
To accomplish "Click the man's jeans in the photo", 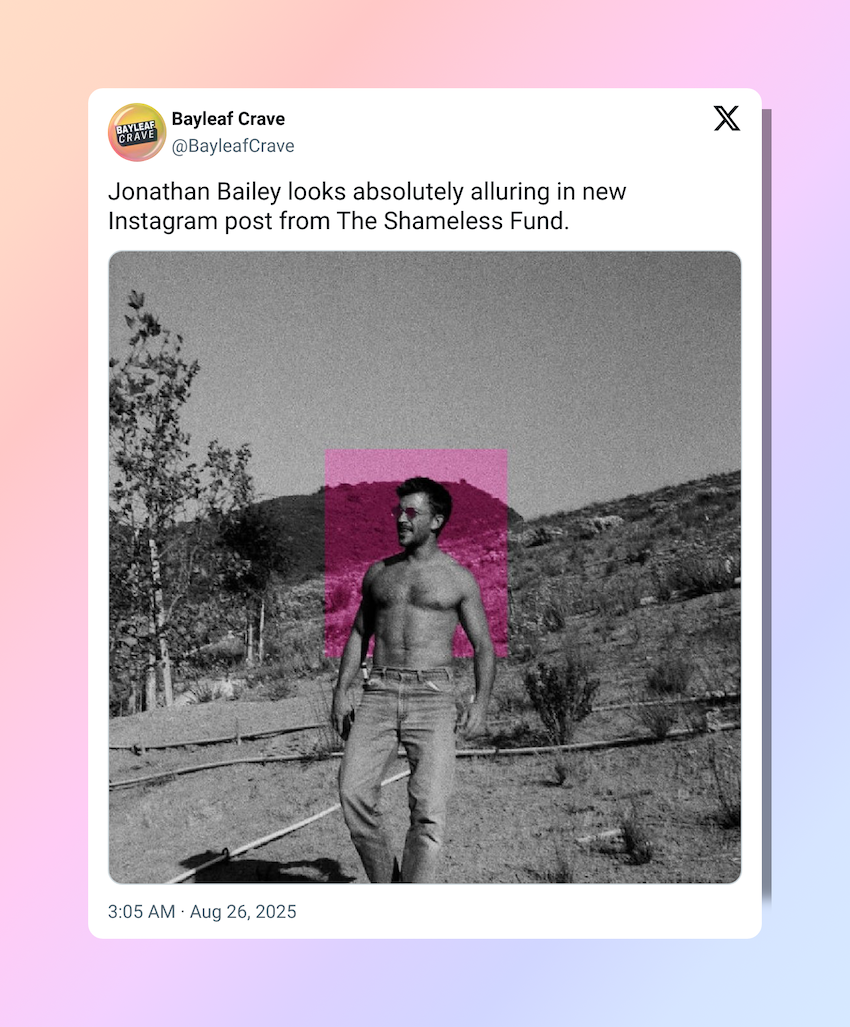I will coord(395,760).
